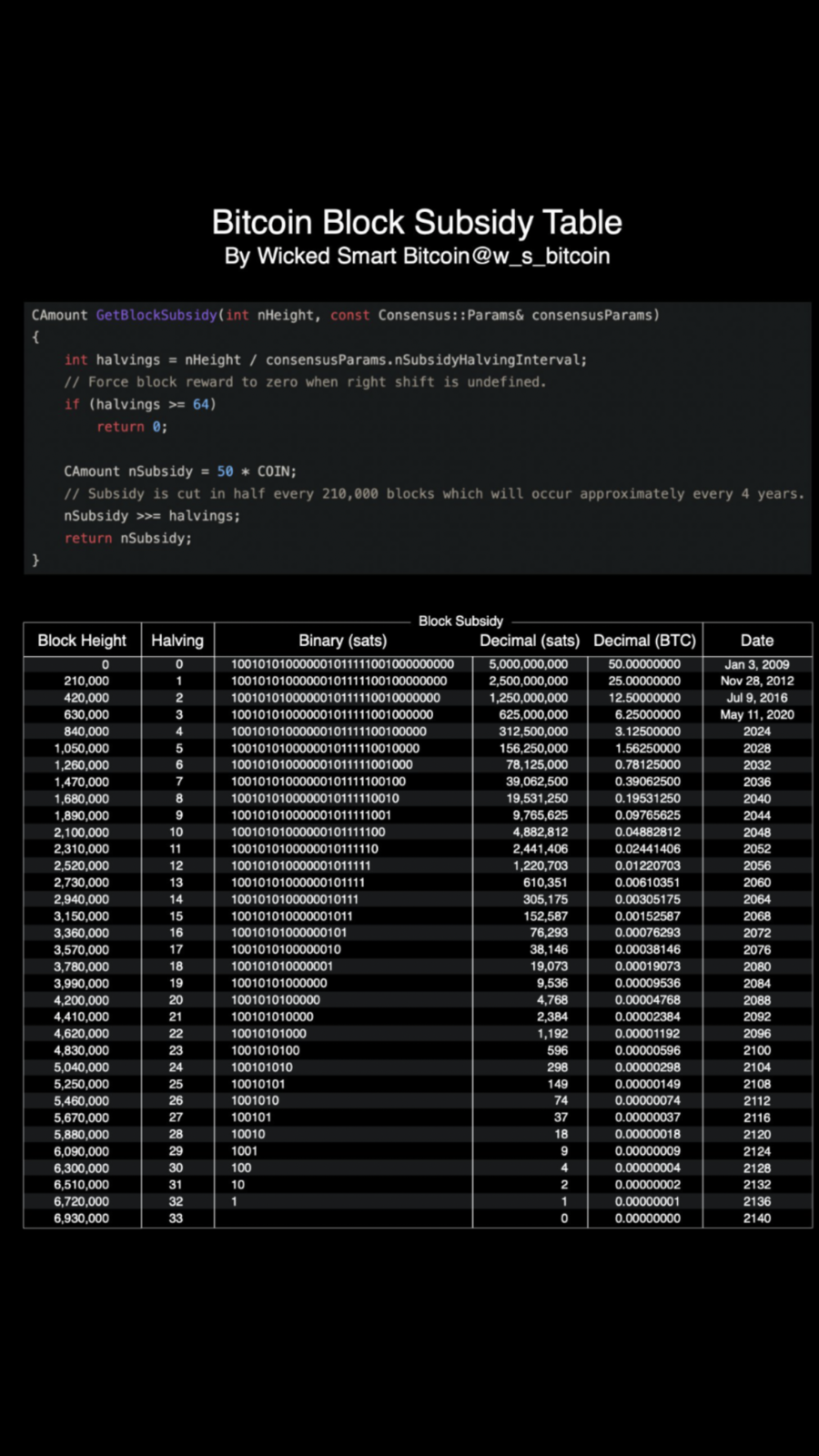
Task: Click the "2024" date cell
Action: (757, 732)
